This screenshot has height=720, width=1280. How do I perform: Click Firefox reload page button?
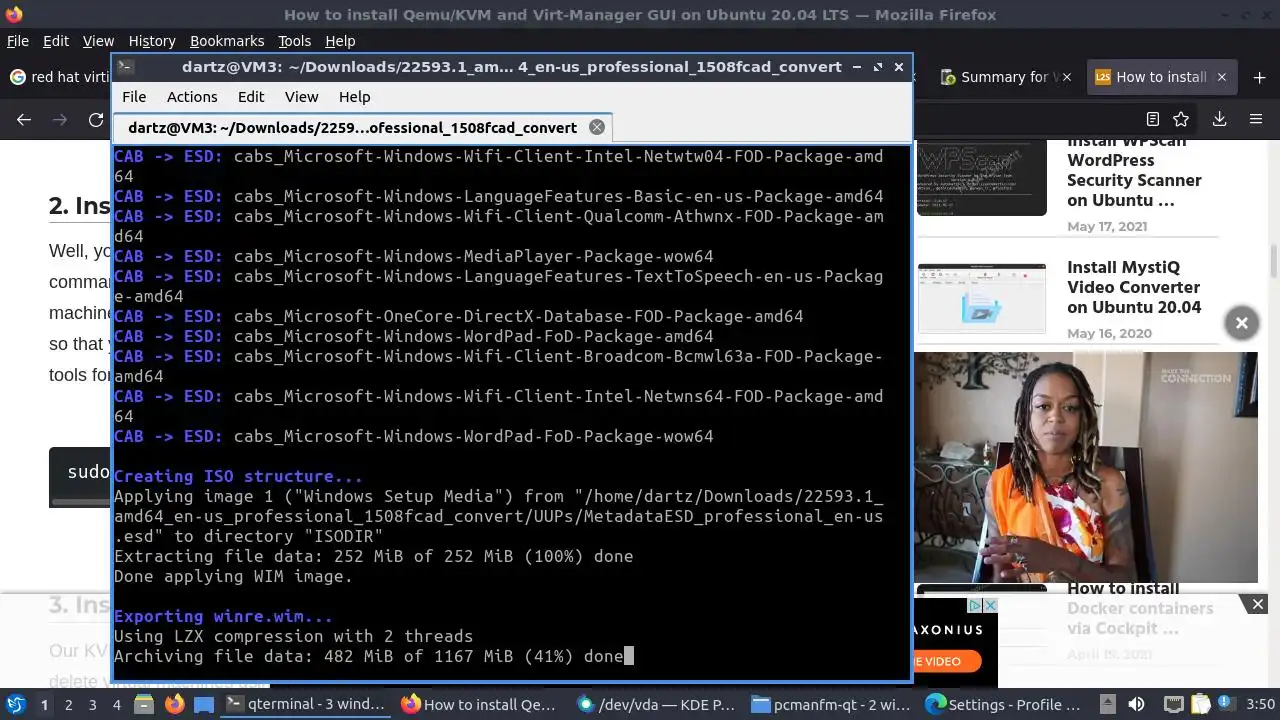tap(96, 119)
